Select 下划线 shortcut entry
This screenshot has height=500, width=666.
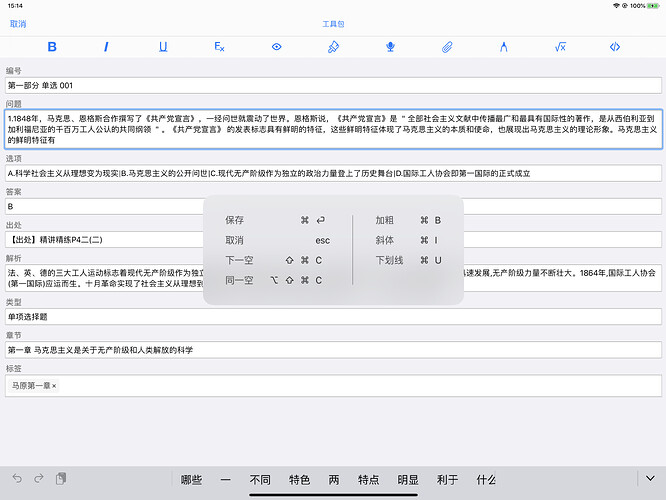[409, 260]
